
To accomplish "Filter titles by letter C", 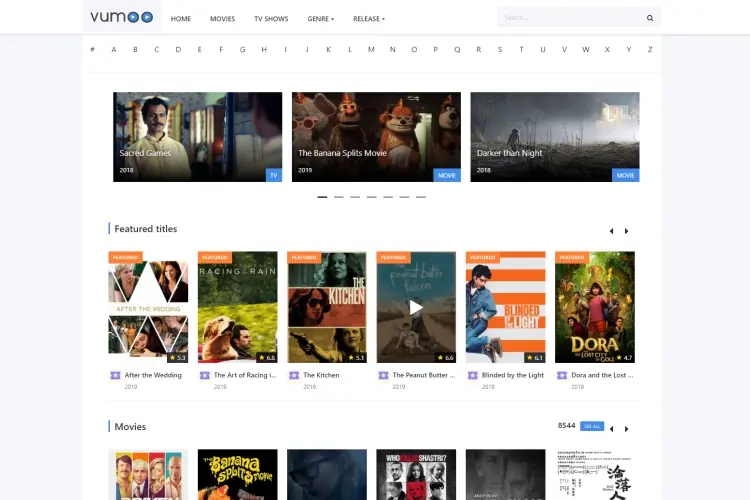I will tap(156, 49).
